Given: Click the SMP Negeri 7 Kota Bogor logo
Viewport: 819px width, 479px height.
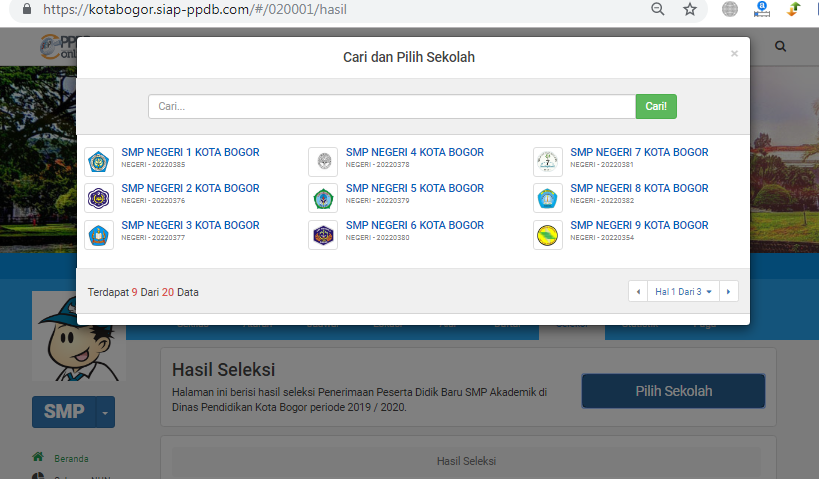Looking at the screenshot, I should click(548, 162).
